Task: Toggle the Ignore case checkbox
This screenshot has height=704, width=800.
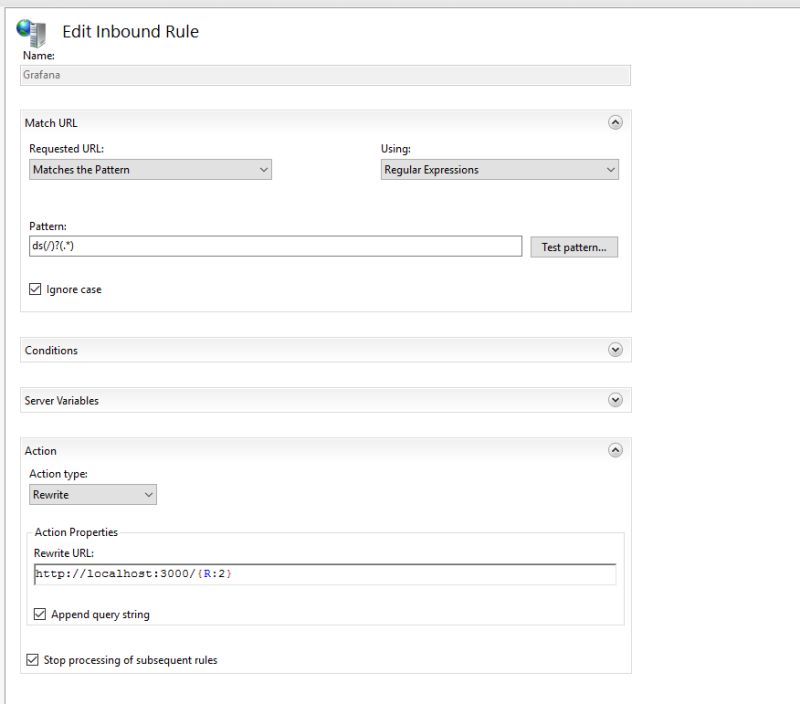Action: [38, 289]
